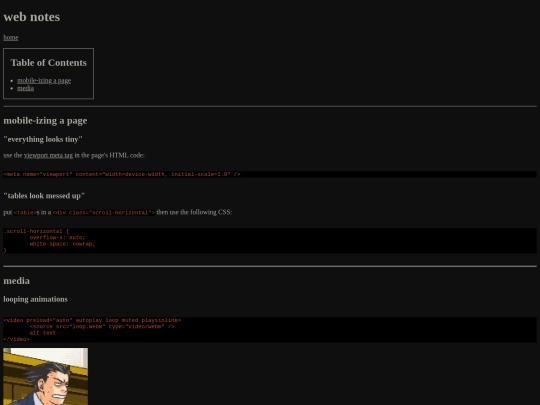Click the meta viewport code line
The width and height of the screenshot is (540, 405).
[122, 174]
